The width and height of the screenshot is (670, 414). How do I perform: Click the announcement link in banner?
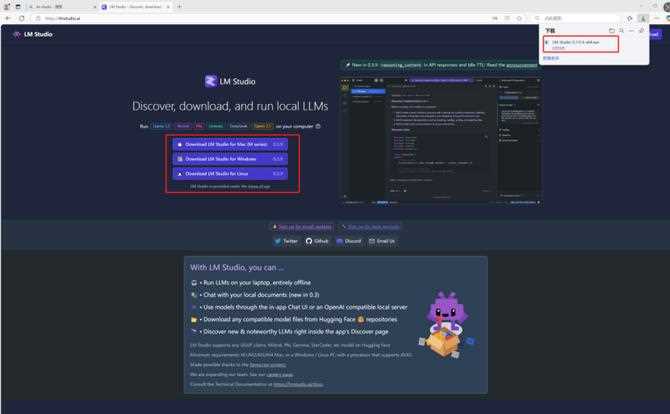coord(522,65)
